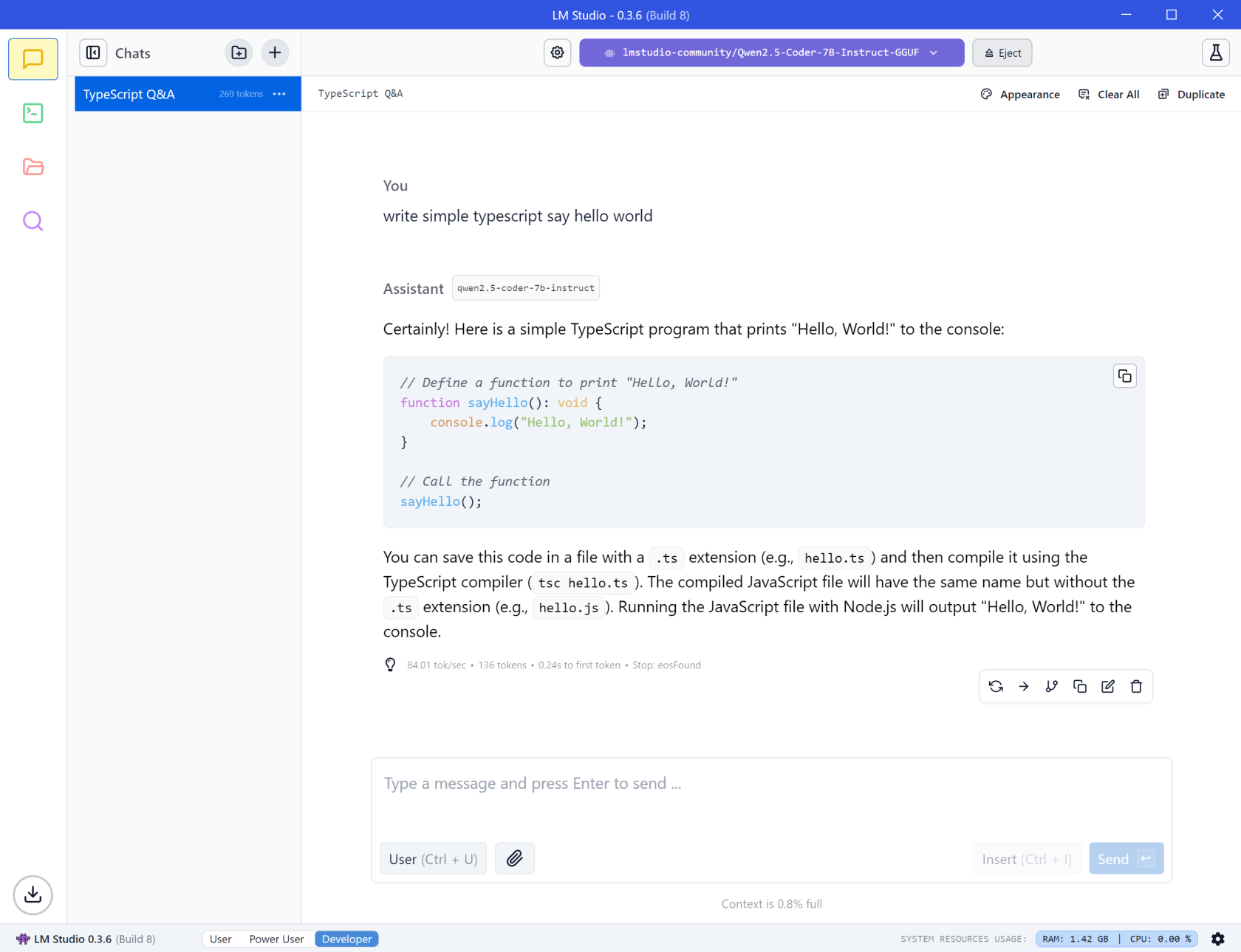Open the Discover search sidebar icon
The height and width of the screenshot is (952, 1241).
[x=33, y=221]
